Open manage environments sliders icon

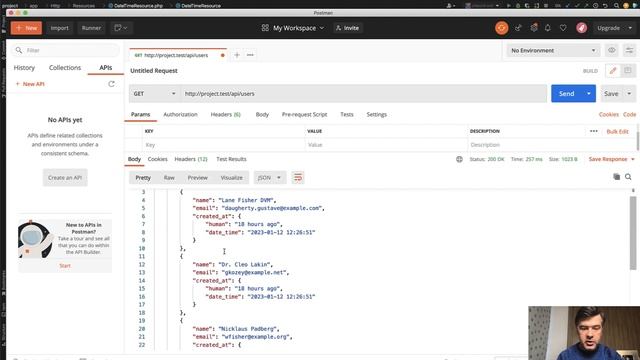point(629,50)
